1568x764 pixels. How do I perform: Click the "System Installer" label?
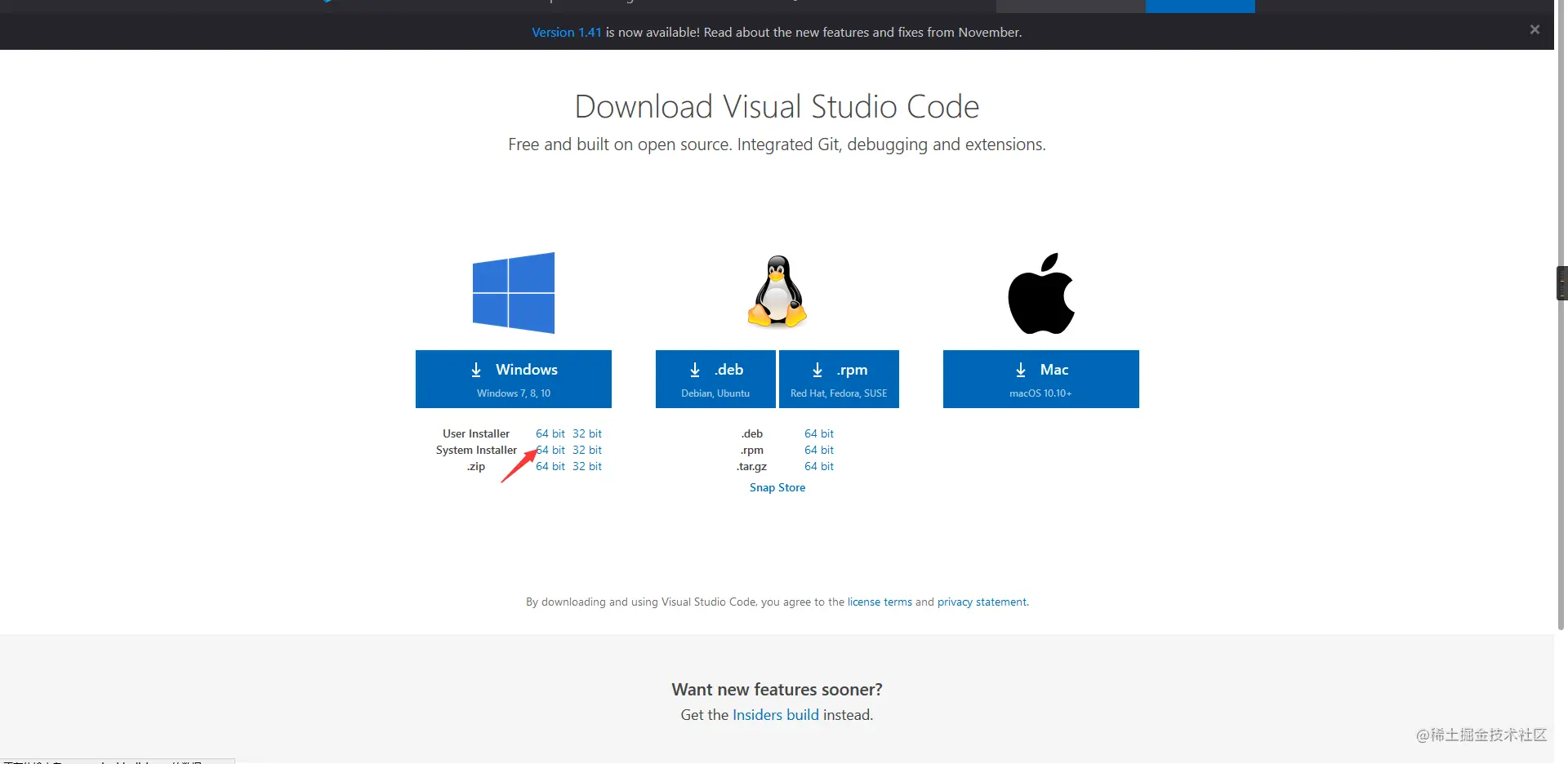477,450
